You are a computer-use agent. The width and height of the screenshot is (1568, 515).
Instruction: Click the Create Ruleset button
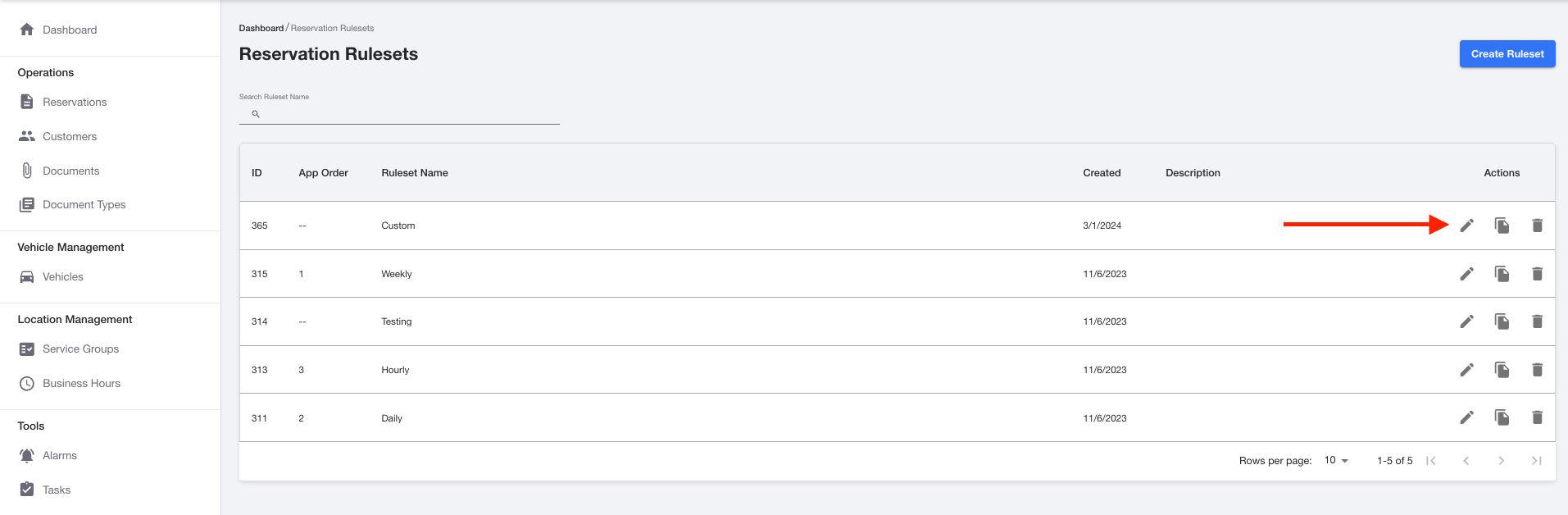(1507, 54)
